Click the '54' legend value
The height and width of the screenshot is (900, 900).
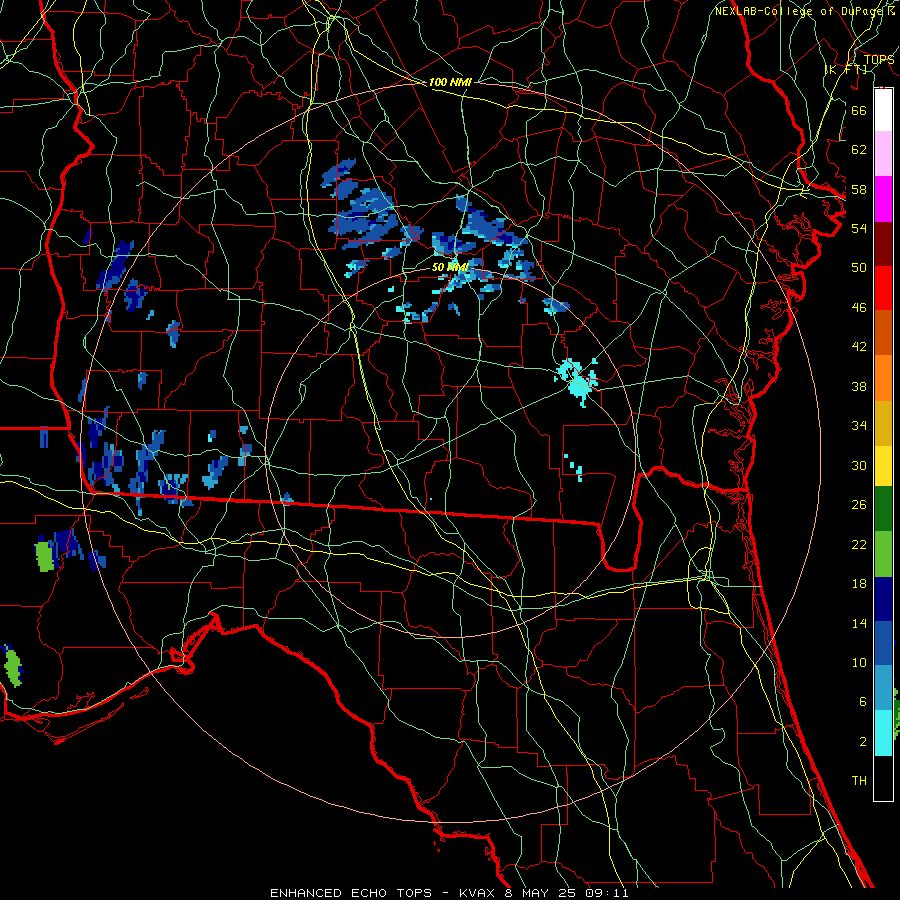[x=859, y=228]
